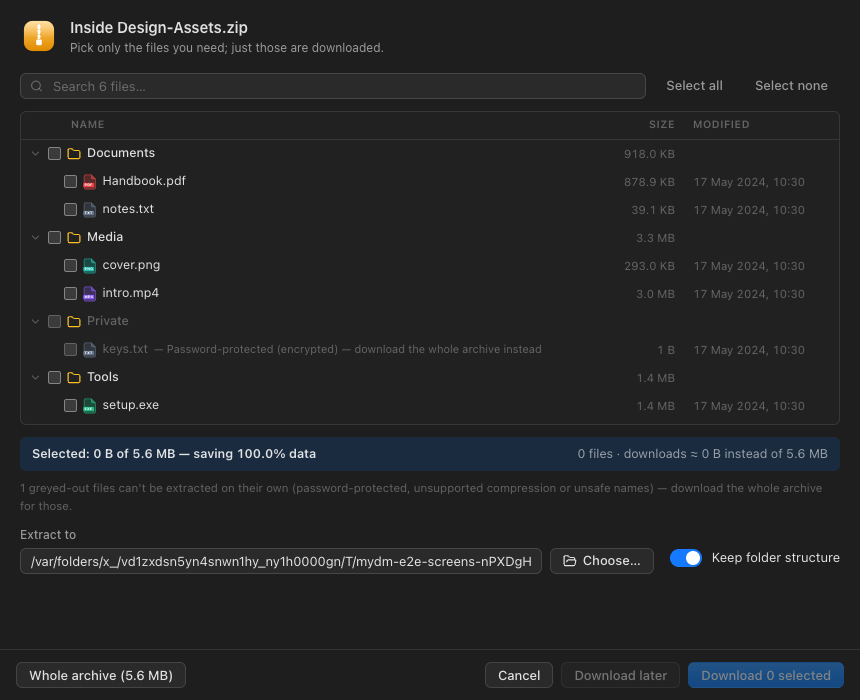The image size is (860, 700).
Task: Click the intro.mp4 file icon
Action: click(x=89, y=293)
